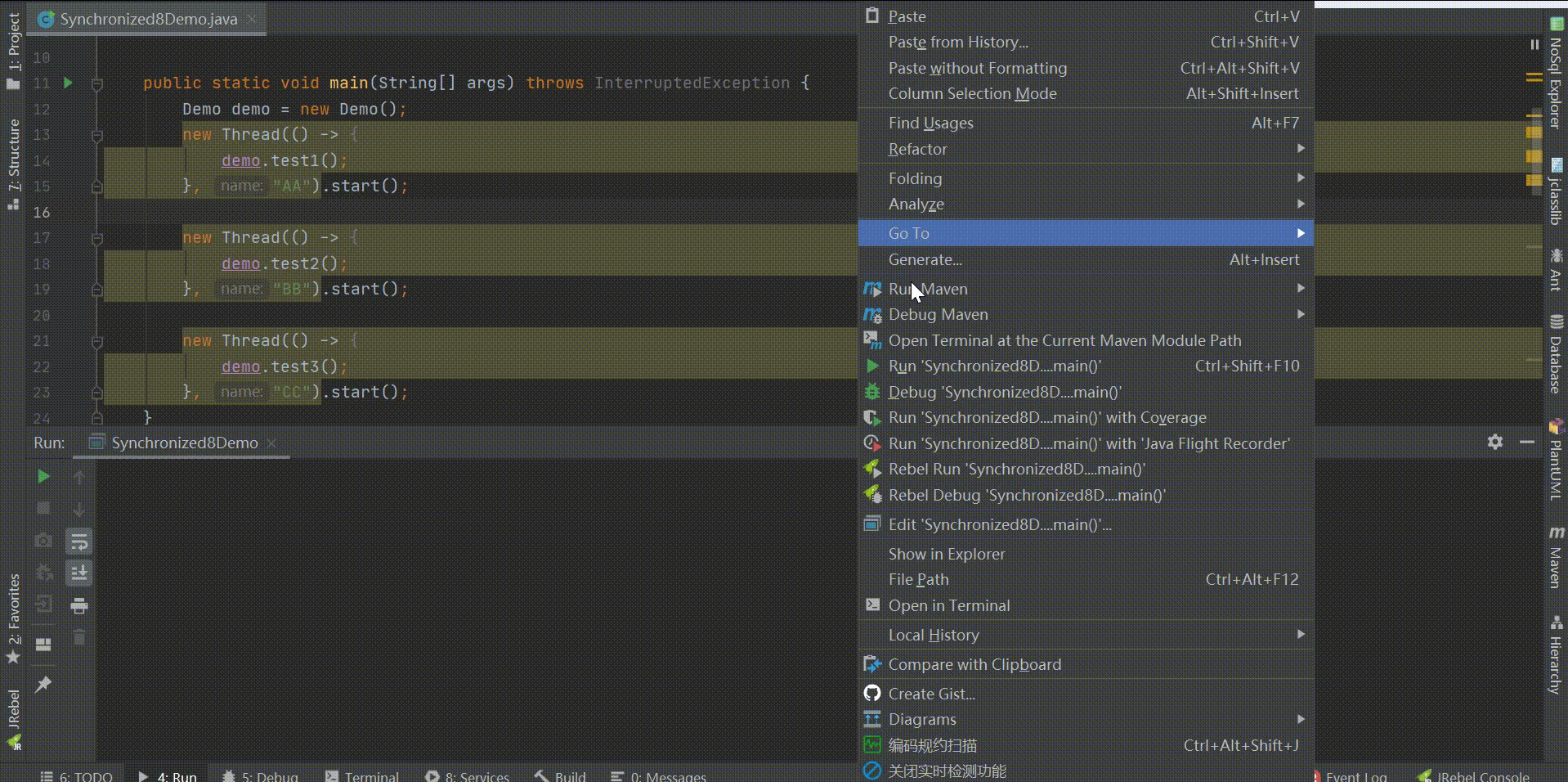Collapse the lambda fold marker on line 17
This screenshot has height=782, width=1568.
tap(96, 237)
